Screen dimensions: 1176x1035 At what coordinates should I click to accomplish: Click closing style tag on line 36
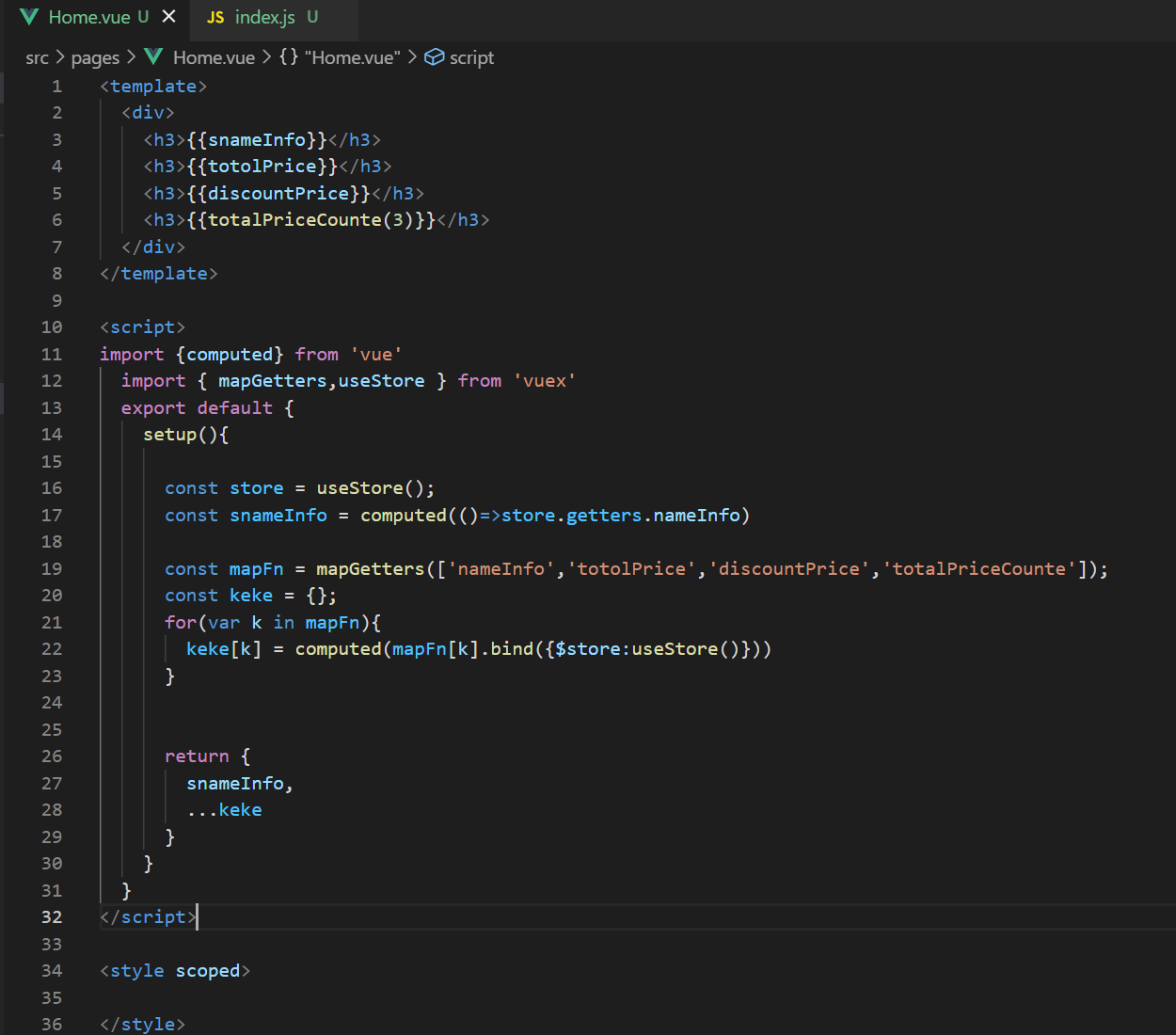pos(143,1025)
